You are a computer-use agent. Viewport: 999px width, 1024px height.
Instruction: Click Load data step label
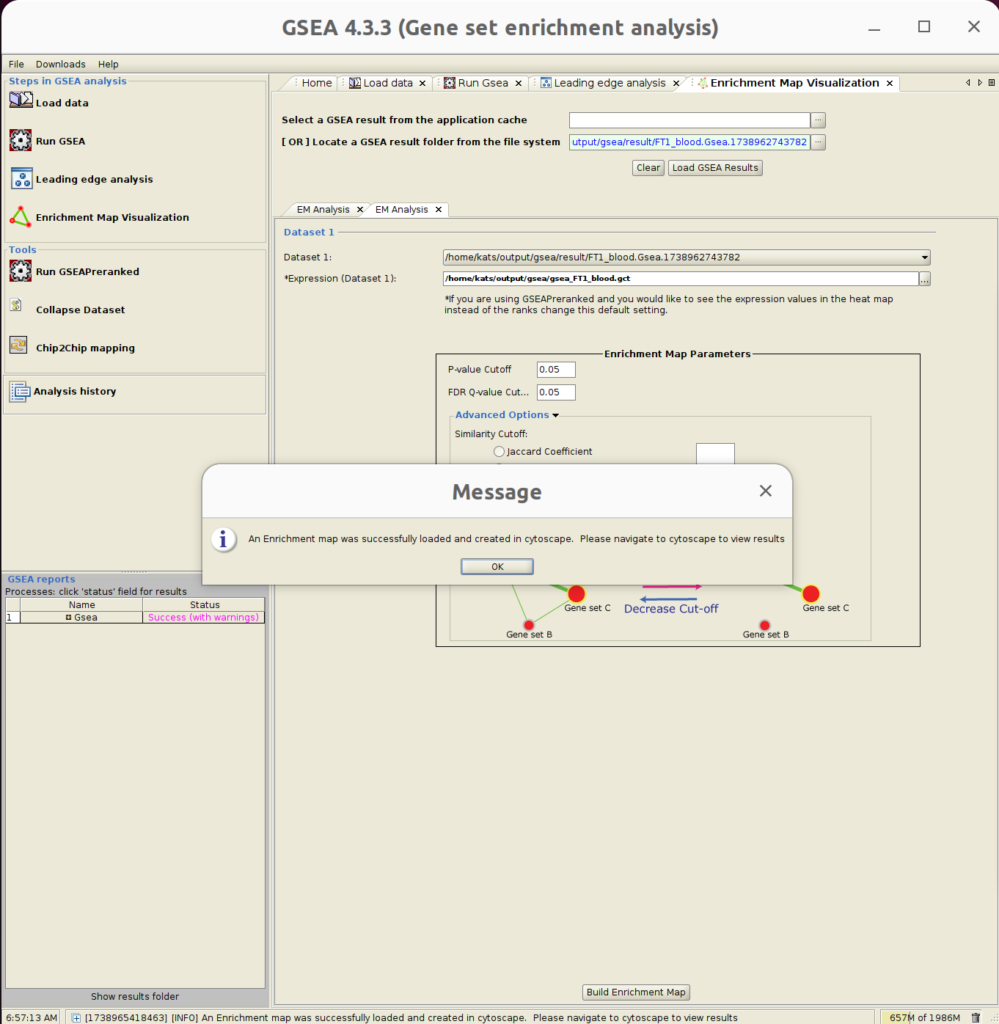tap(62, 103)
